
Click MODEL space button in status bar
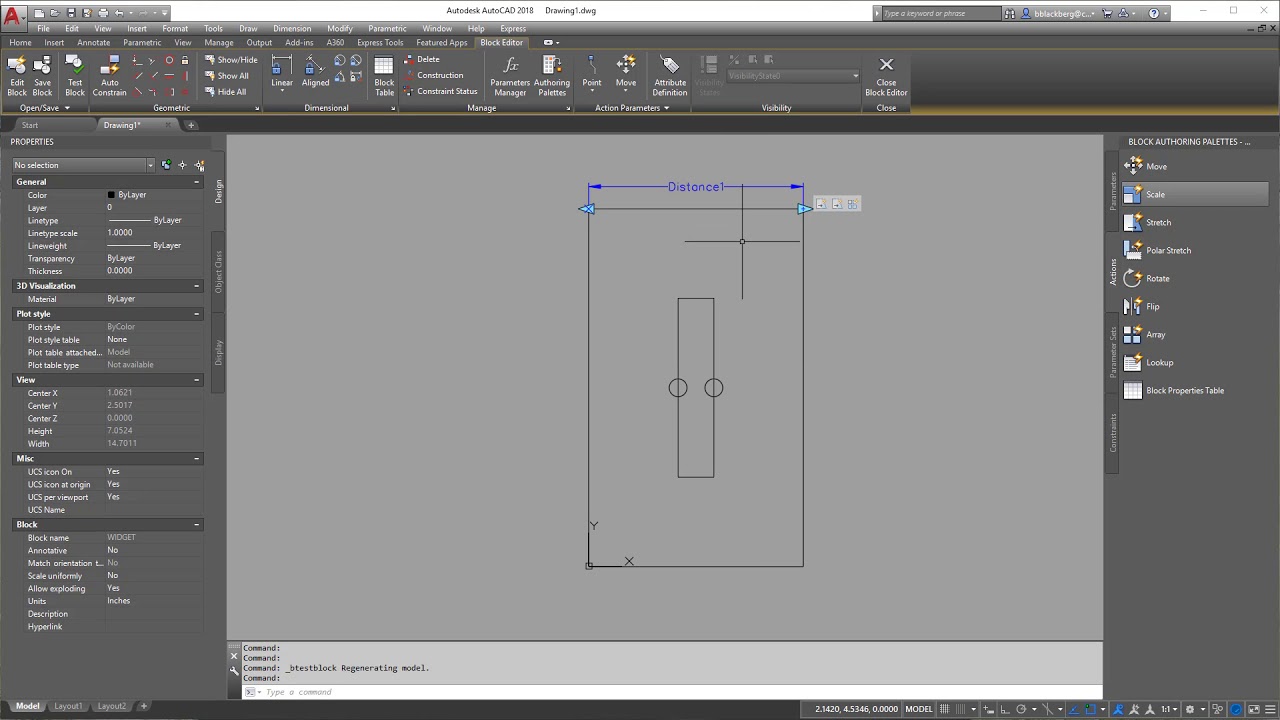(918, 709)
